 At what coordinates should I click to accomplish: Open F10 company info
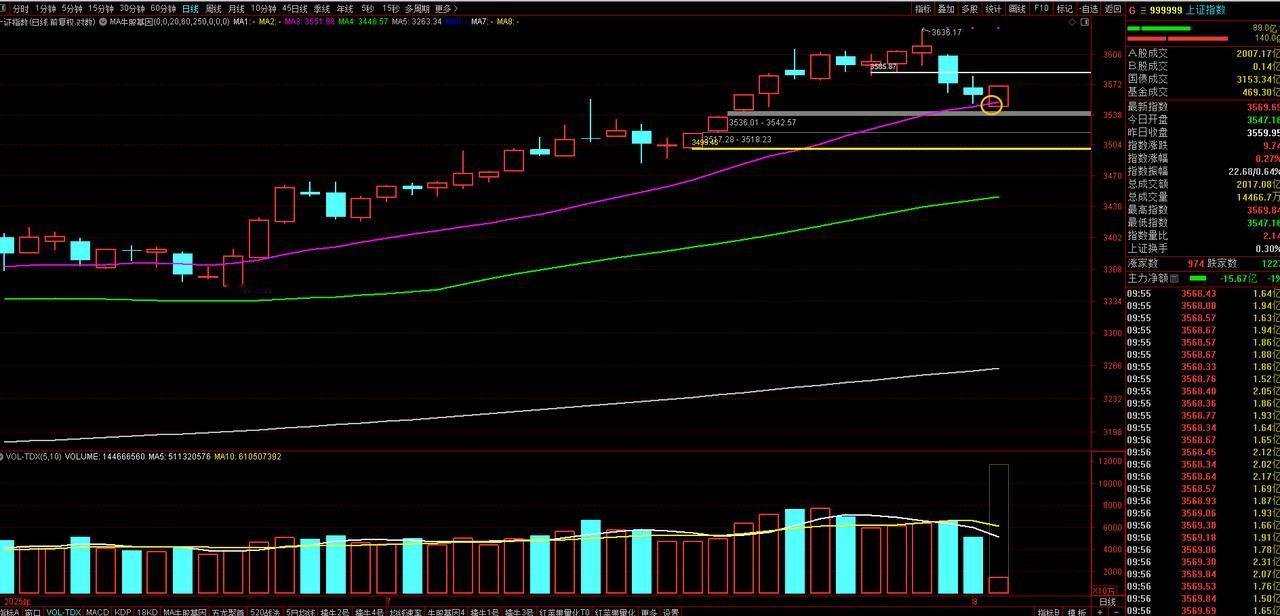pyautogui.click(x=1041, y=8)
